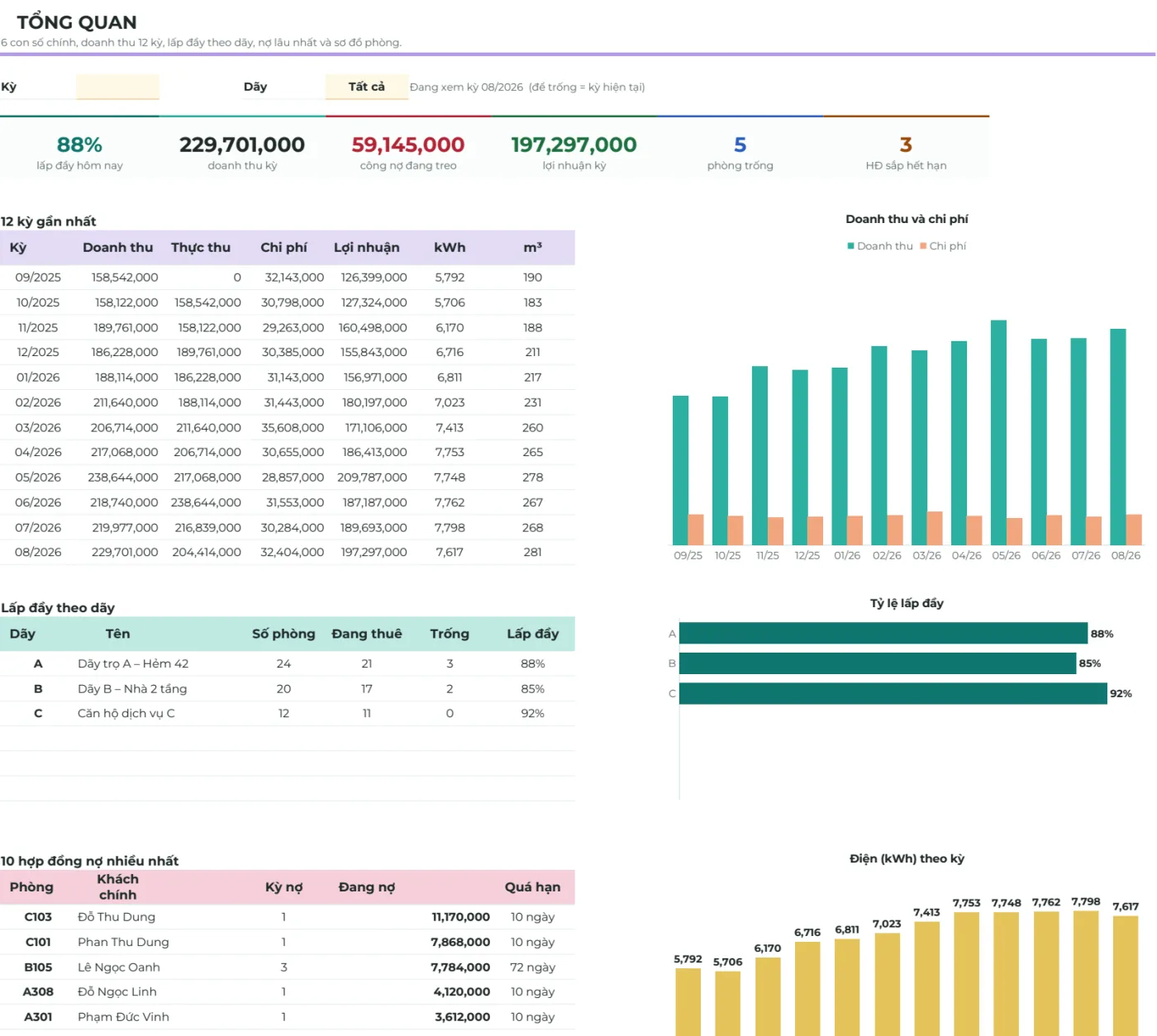Select Dãy B – Nhà 2 tầng row
Viewport: 1157px width, 1036px height.
[288, 688]
